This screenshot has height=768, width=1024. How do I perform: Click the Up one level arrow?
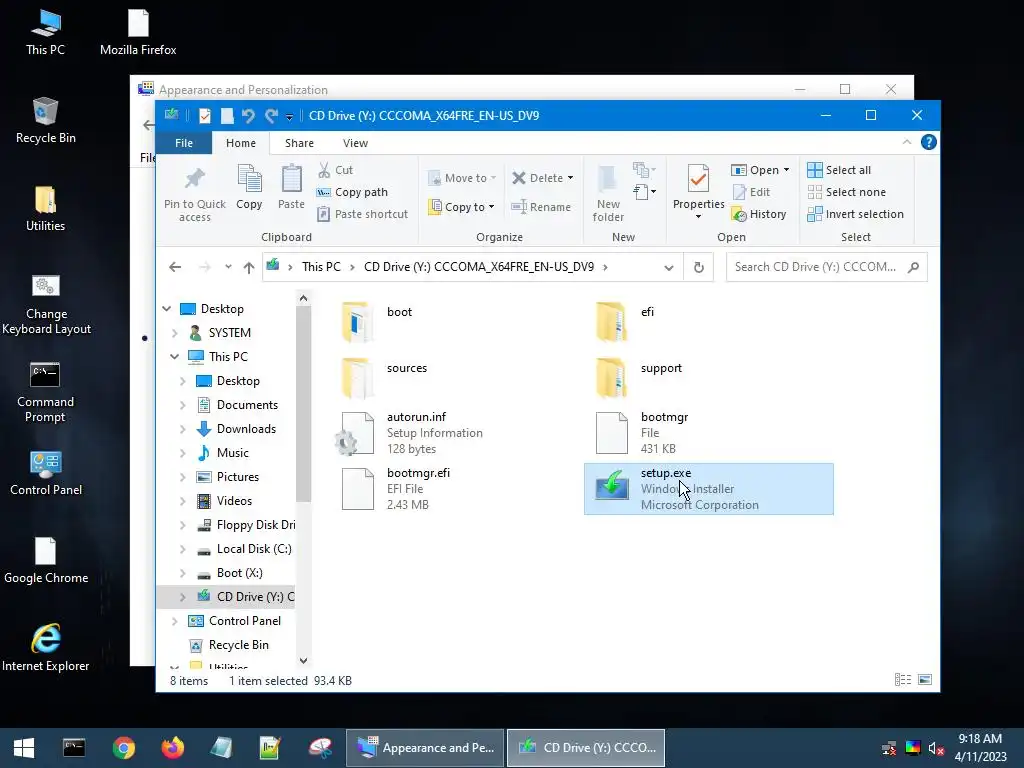pyautogui.click(x=249, y=267)
